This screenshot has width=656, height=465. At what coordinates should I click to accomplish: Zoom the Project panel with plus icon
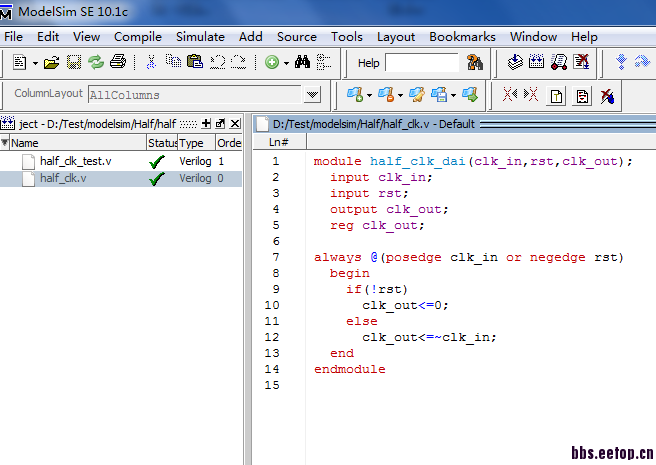[206, 123]
